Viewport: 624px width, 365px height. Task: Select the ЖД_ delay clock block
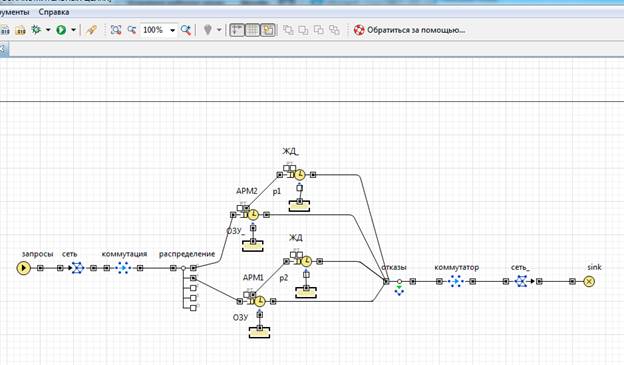300,175
